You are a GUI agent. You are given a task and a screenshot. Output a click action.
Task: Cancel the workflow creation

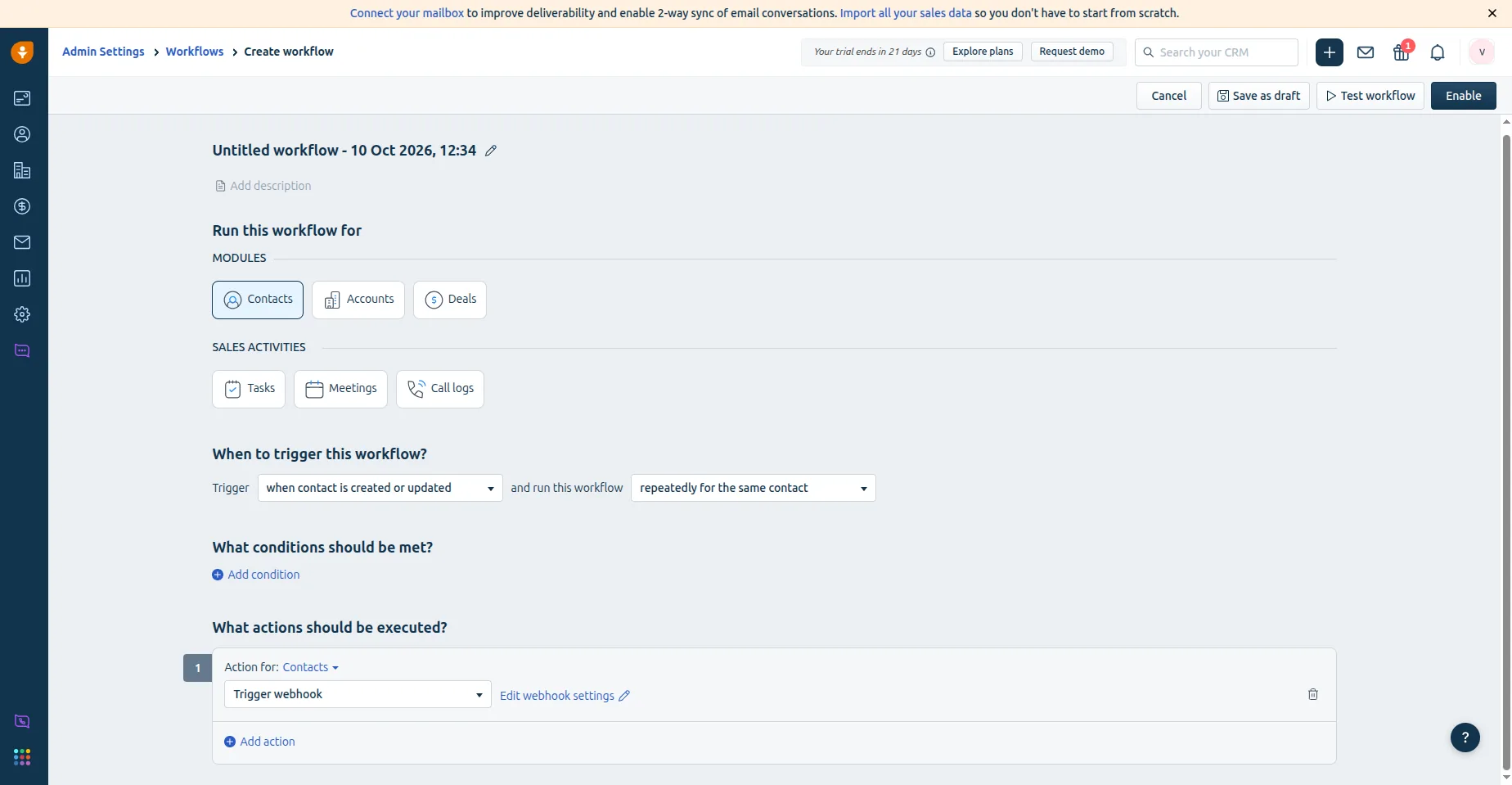click(x=1169, y=96)
